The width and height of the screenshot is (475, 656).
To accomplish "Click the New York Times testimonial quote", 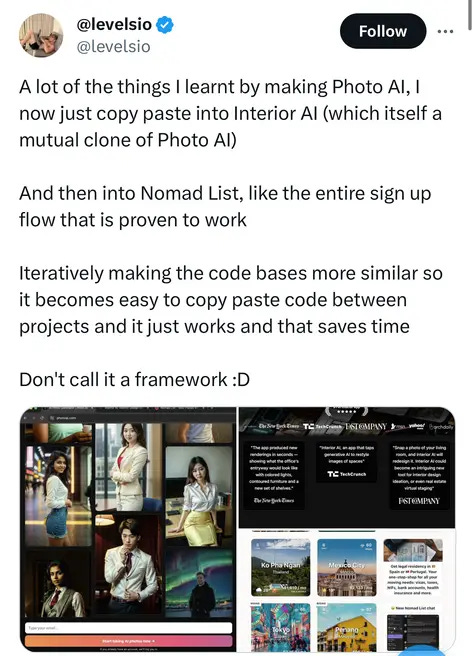I will (274, 468).
